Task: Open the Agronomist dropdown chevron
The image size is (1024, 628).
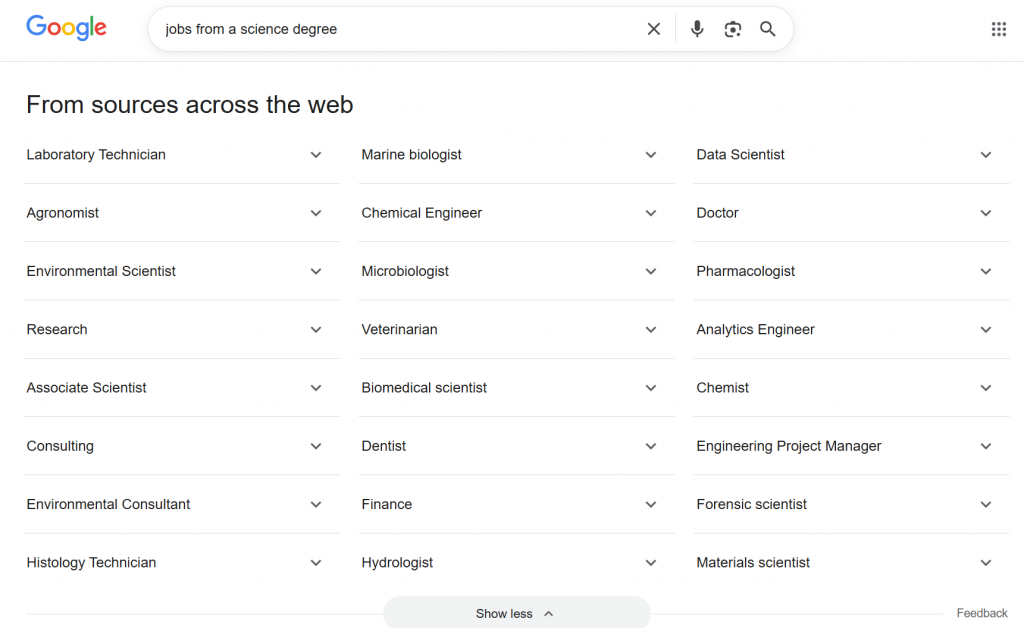Action: pyautogui.click(x=316, y=213)
